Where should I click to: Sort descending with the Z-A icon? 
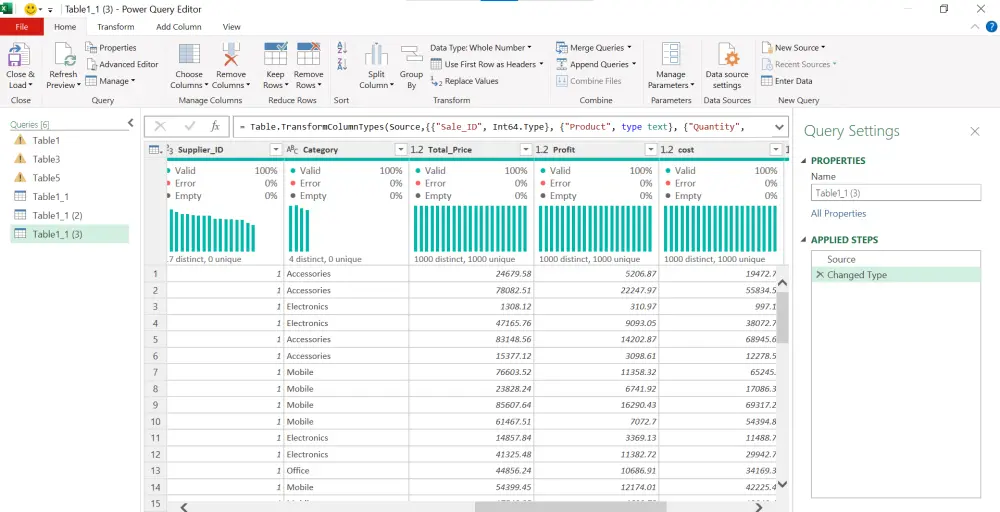coord(341,64)
